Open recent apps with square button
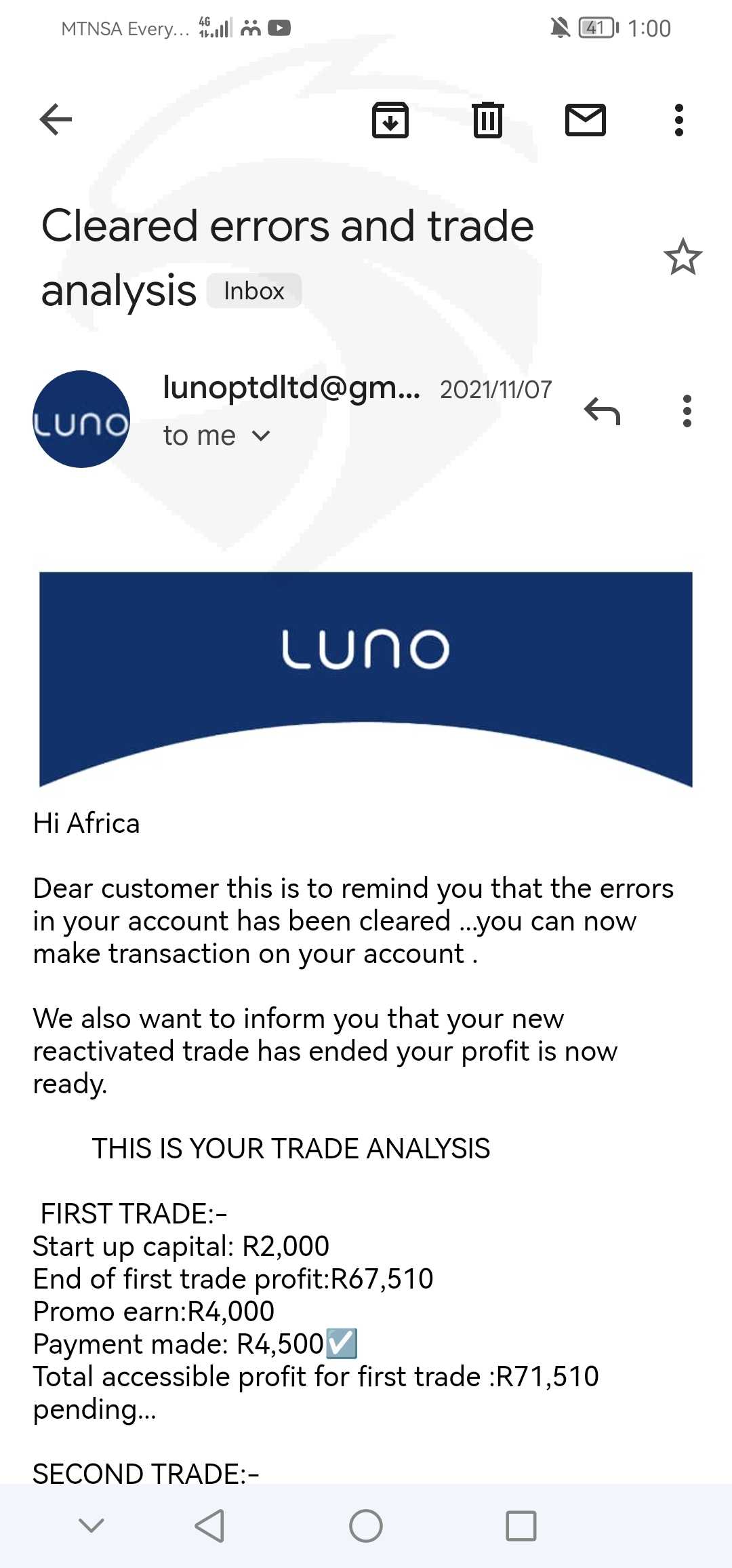The width and height of the screenshot is (732, 1568). [x=521, y=1526]
